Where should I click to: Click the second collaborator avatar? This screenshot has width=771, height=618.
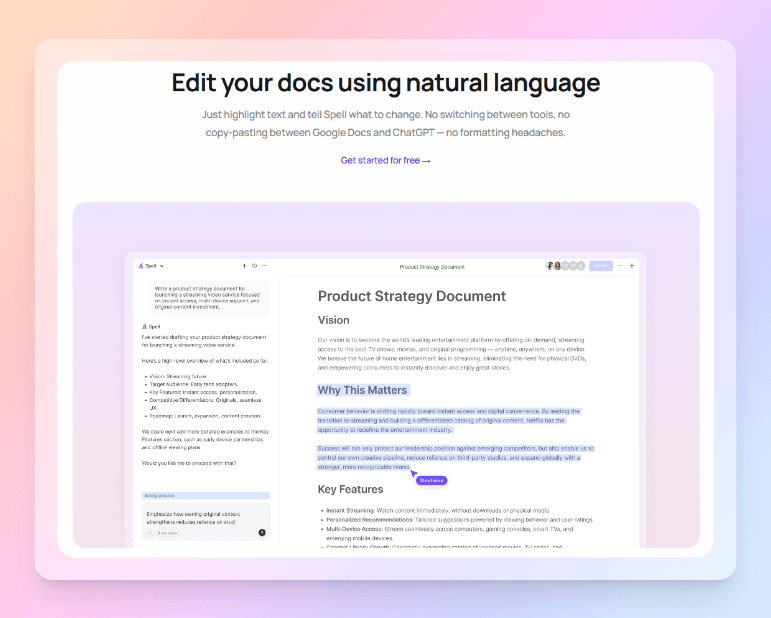coord(557,266)
